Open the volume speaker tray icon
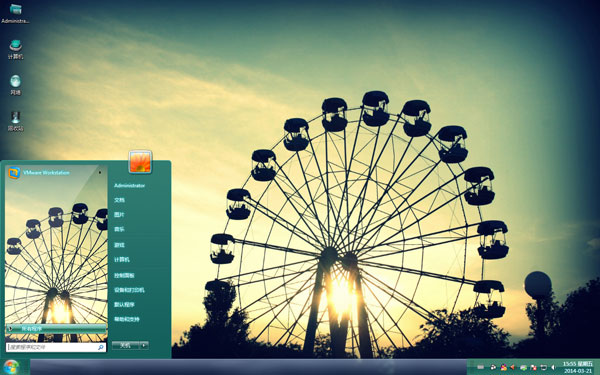 click(553, 367)
